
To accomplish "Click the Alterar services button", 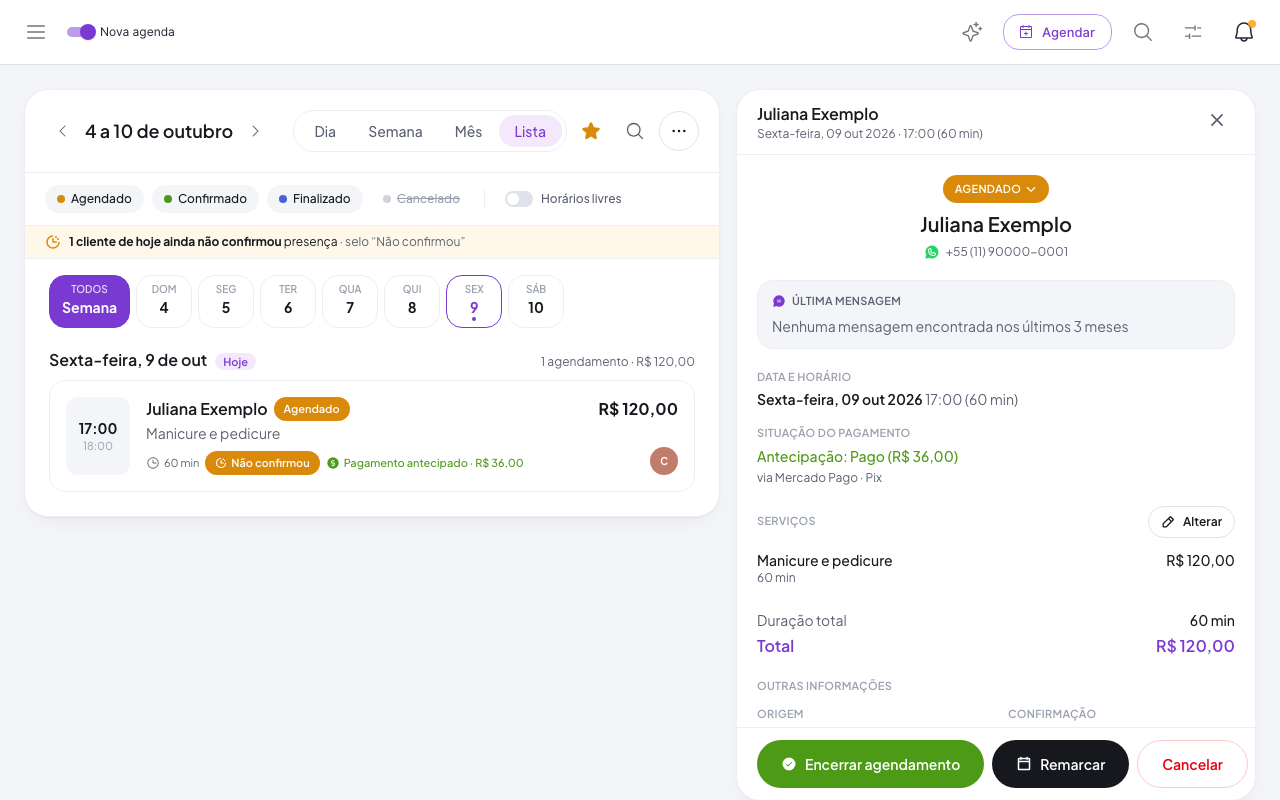I will coord(1191,522).
